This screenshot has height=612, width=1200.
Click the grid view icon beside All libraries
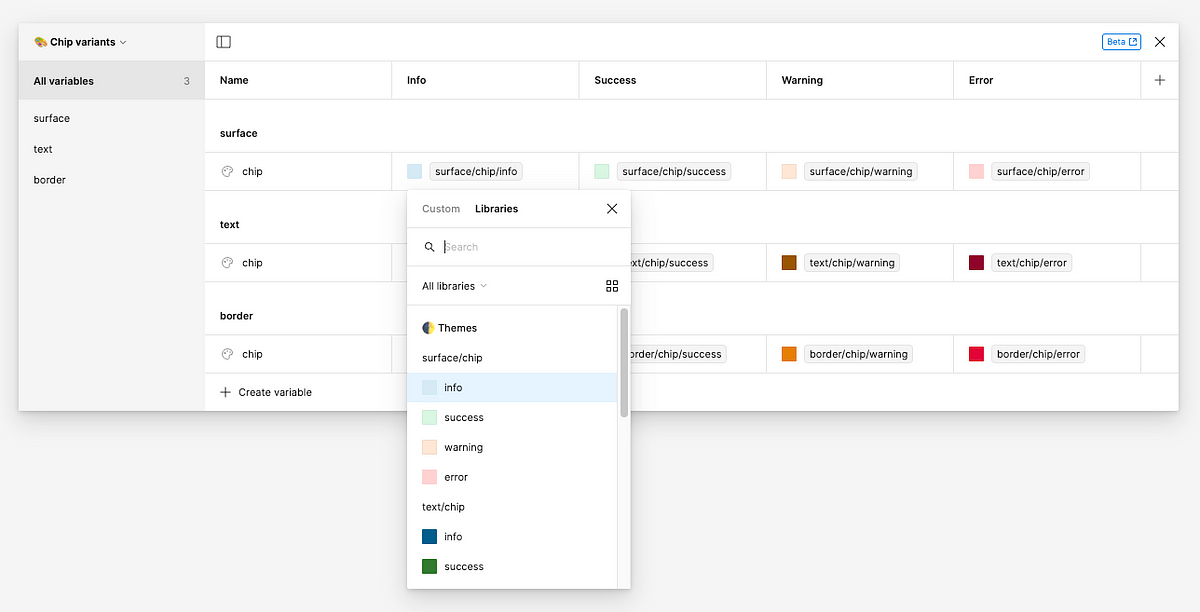tap(612, 286)
